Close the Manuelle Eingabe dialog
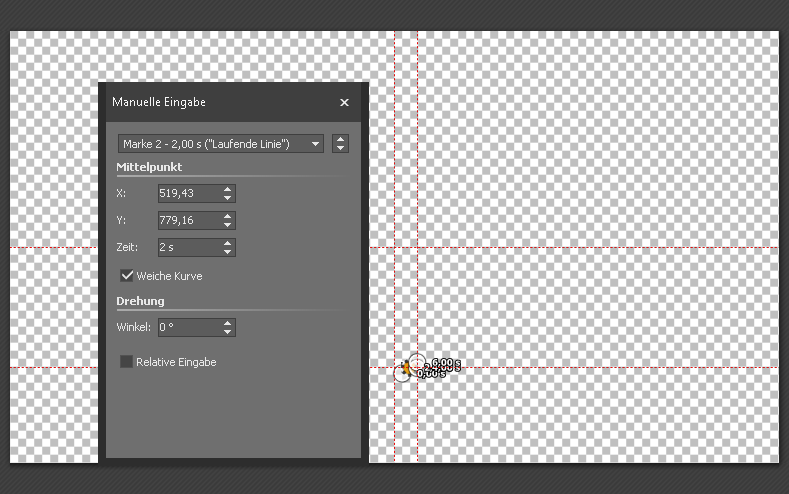Screen dimensions: 789x494 click(x=344, y=103)
